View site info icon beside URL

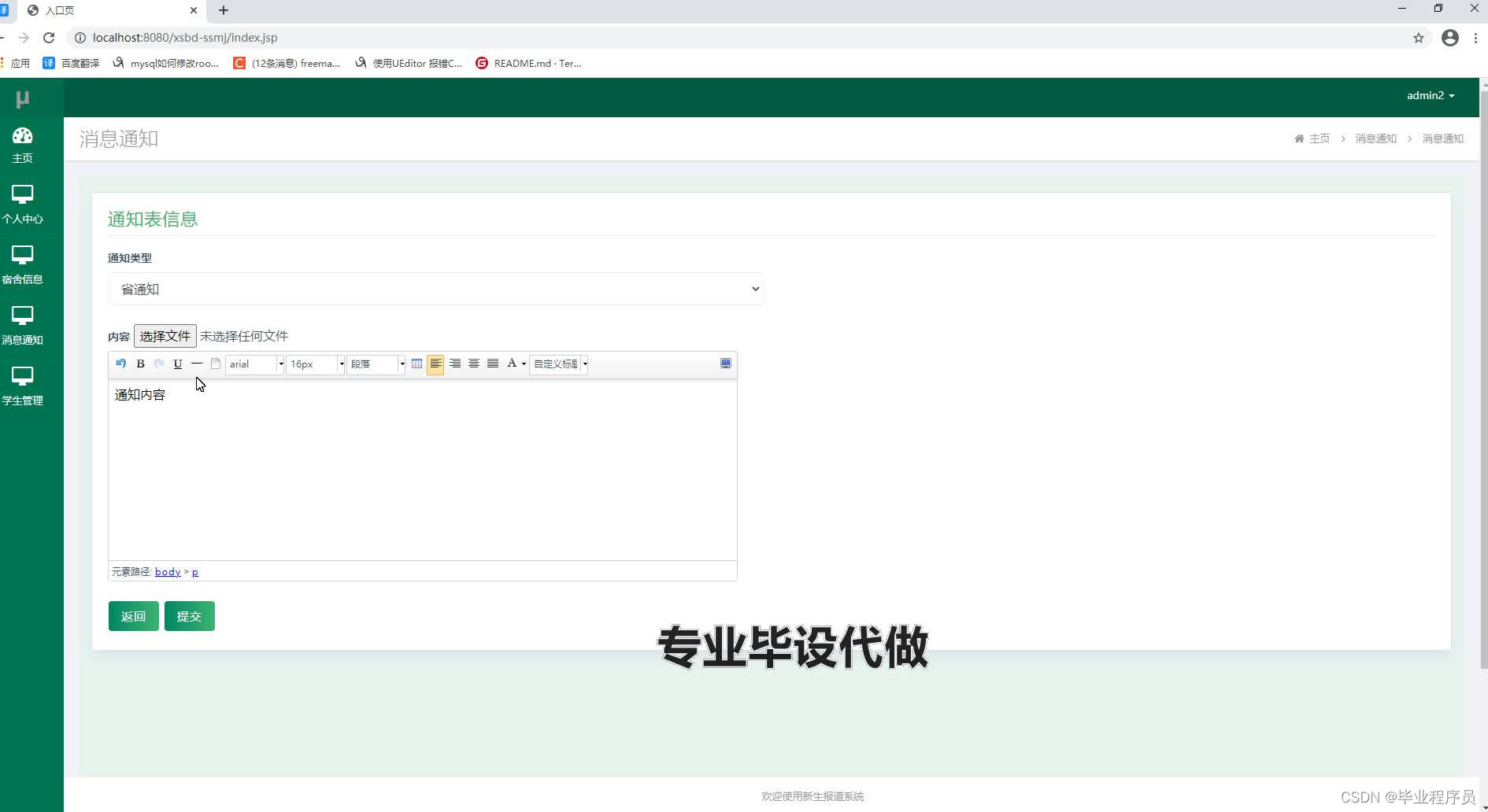tap(80, 38)
